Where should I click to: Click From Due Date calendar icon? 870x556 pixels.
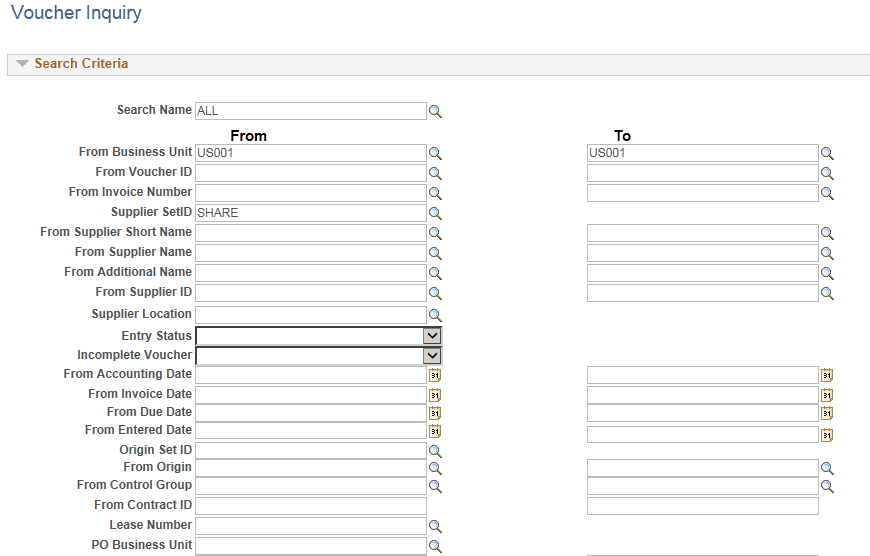pyautogui.click(x=435, y=413)
